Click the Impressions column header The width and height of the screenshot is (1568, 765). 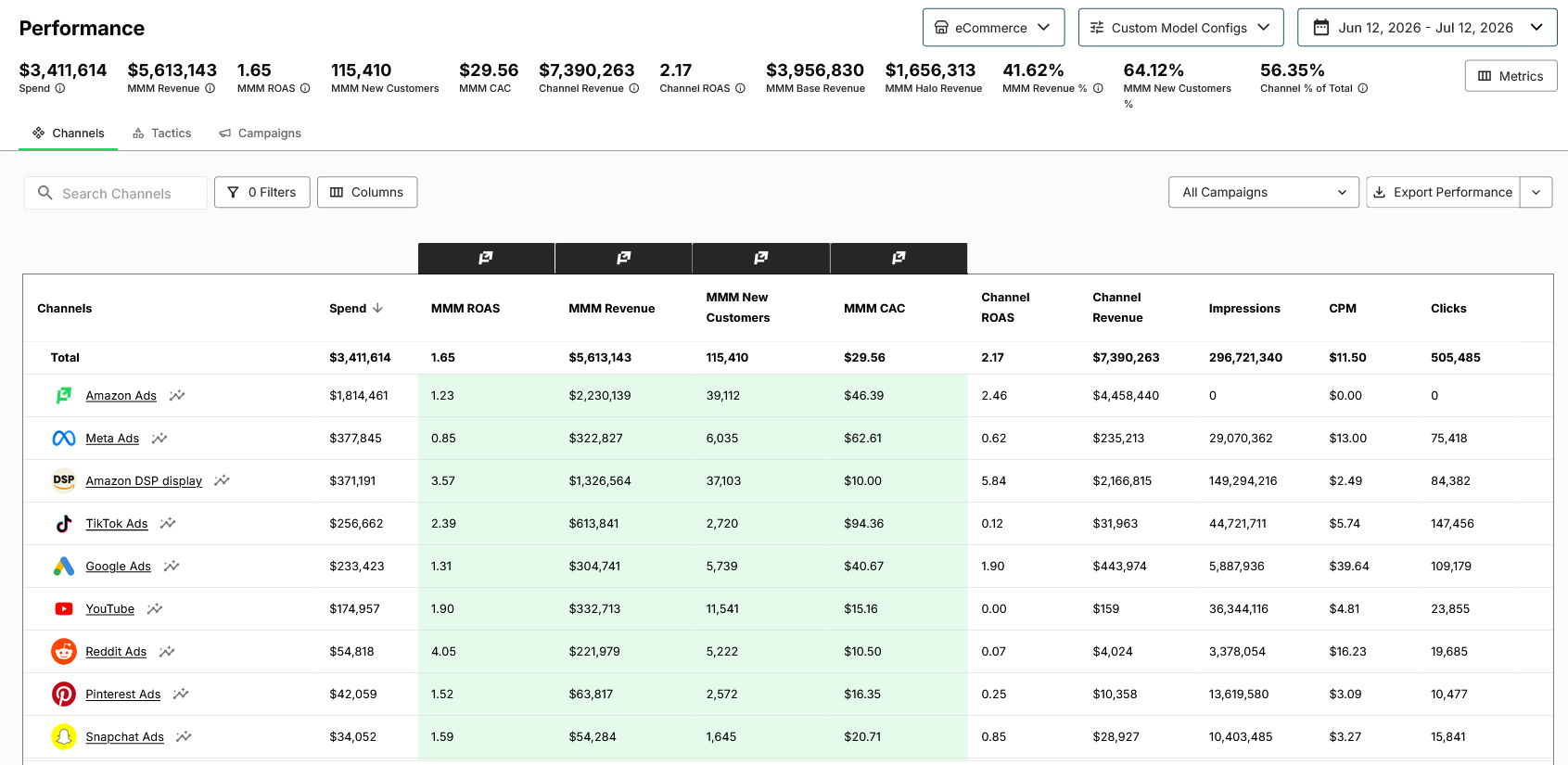pos(1244,309)
